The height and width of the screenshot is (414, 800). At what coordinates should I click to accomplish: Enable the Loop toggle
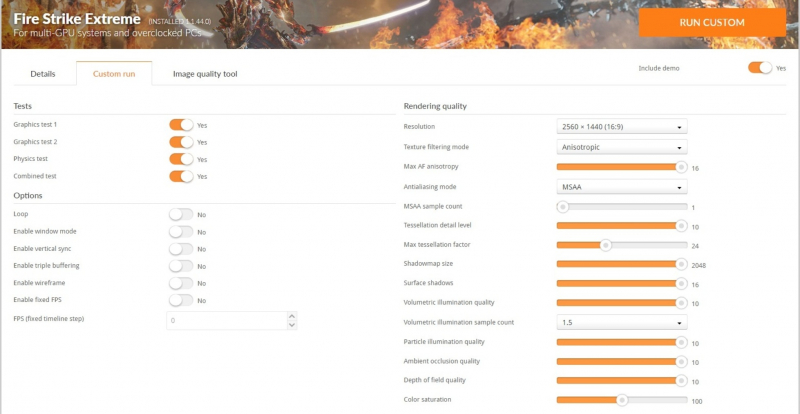point(181,214)
